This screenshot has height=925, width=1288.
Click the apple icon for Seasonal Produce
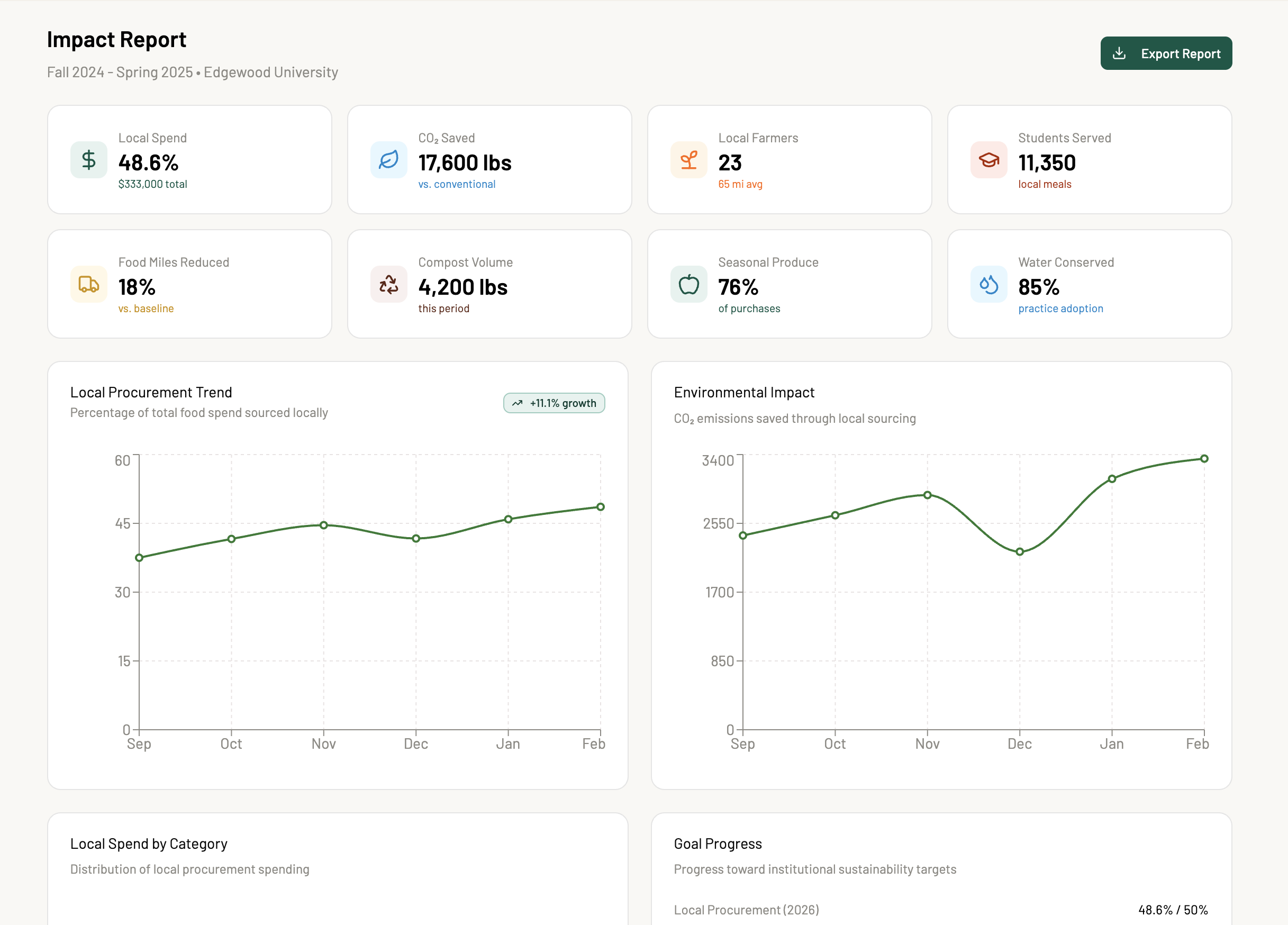click(688, 284)
